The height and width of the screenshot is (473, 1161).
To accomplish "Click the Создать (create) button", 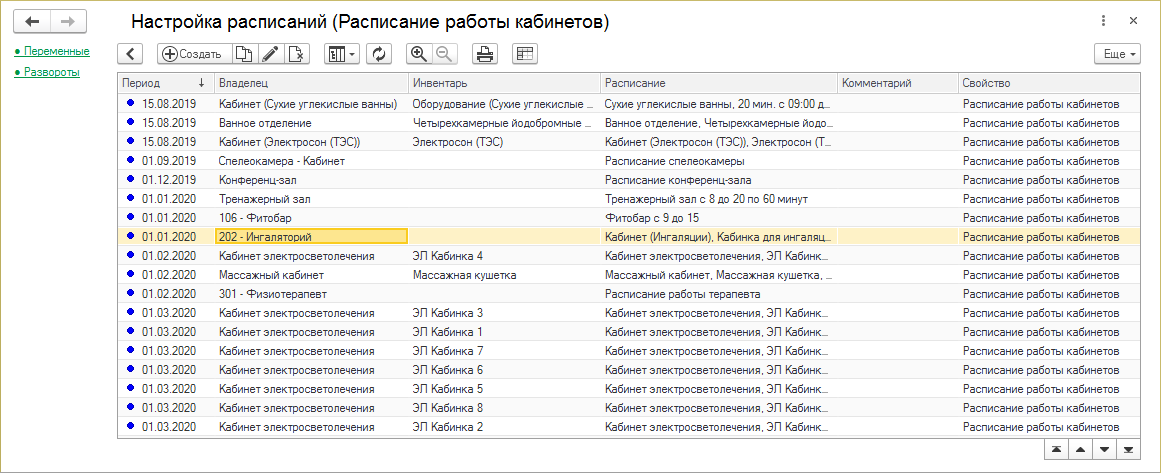I will coord(192,54).
